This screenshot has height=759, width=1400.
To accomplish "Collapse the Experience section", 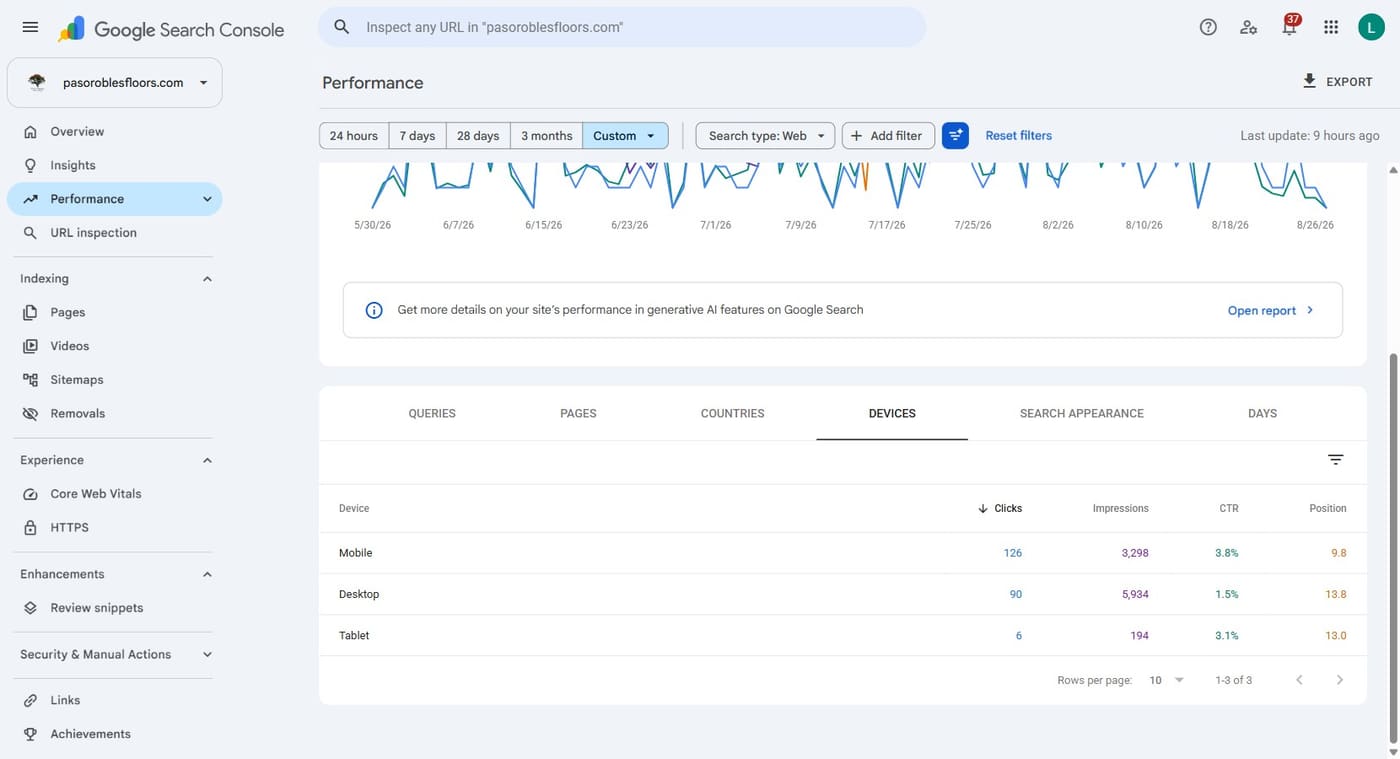I will [207, 460].
